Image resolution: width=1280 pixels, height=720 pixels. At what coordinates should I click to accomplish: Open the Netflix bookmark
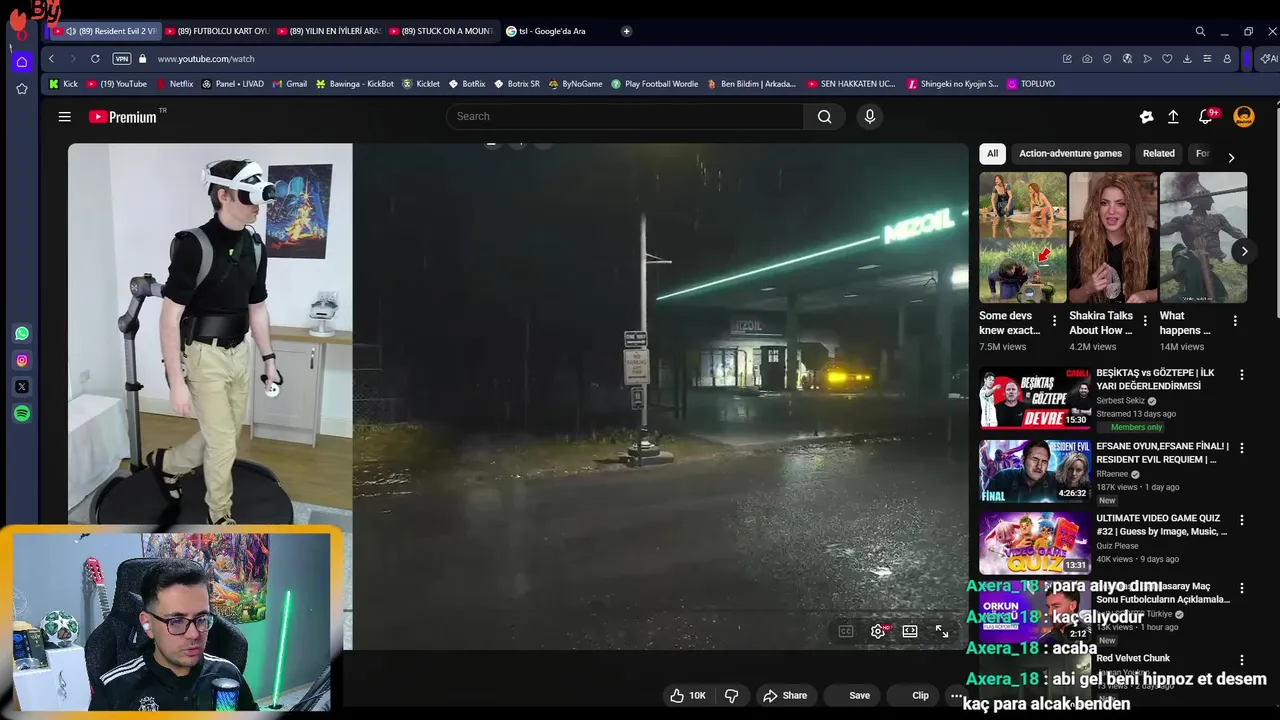173,84
